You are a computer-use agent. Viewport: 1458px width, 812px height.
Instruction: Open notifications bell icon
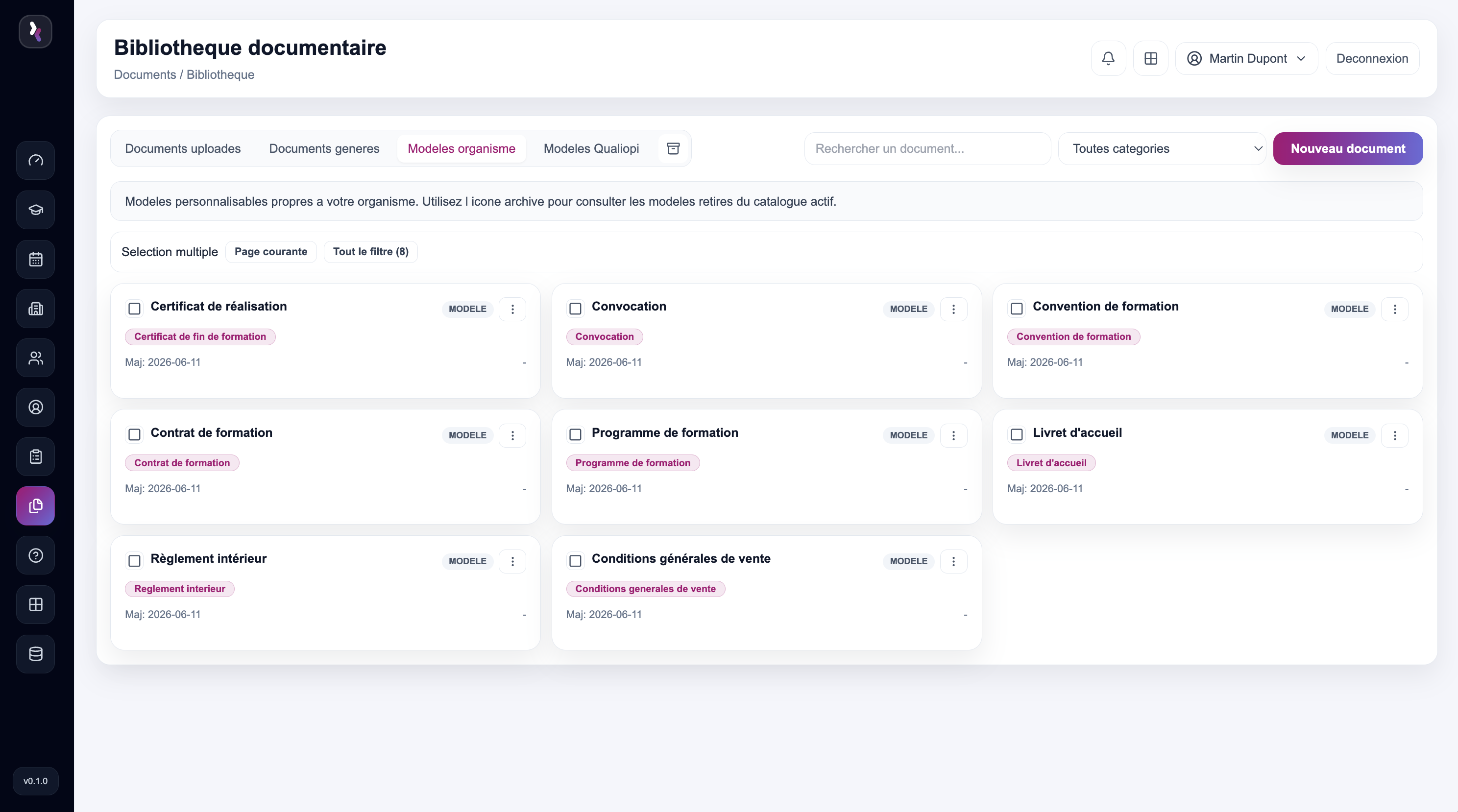tap(1108, 58)
